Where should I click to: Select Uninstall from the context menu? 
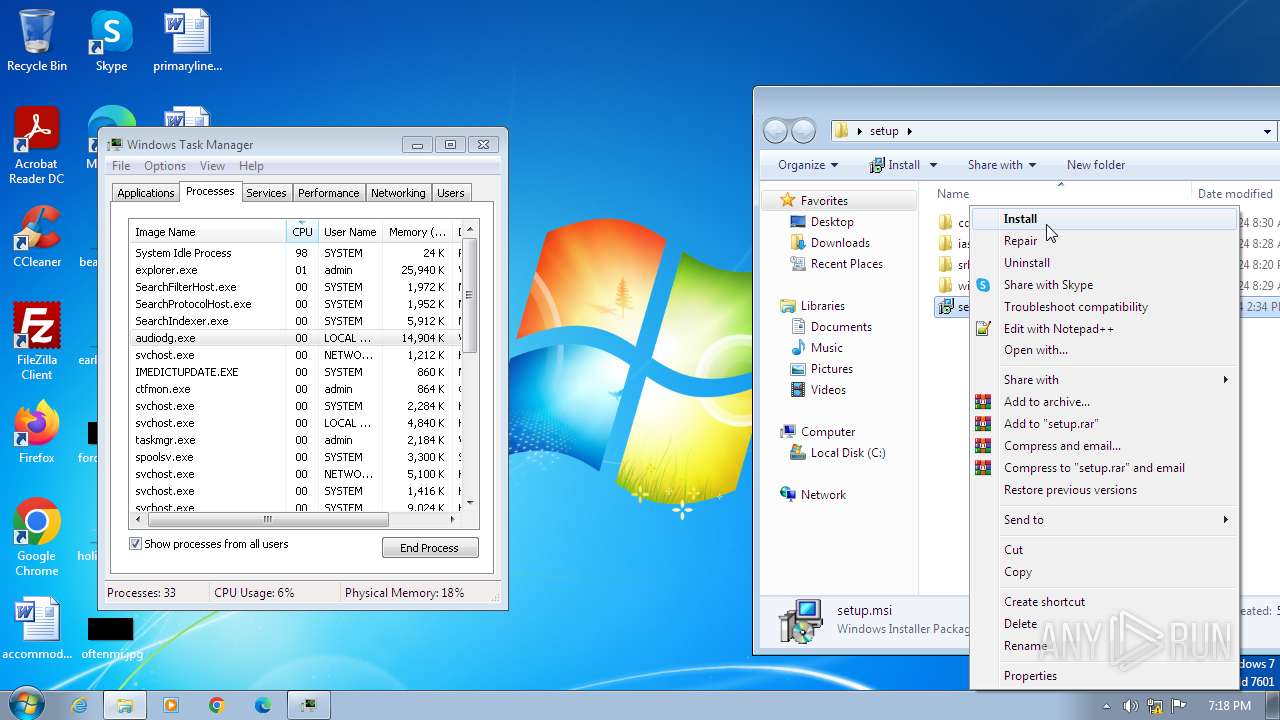pos(1027,263)
